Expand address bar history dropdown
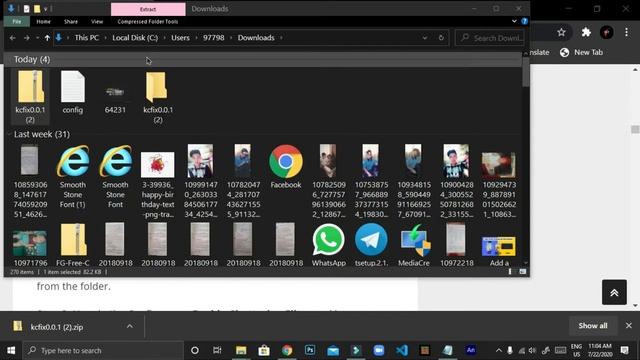640x360 pixels. 425,38
